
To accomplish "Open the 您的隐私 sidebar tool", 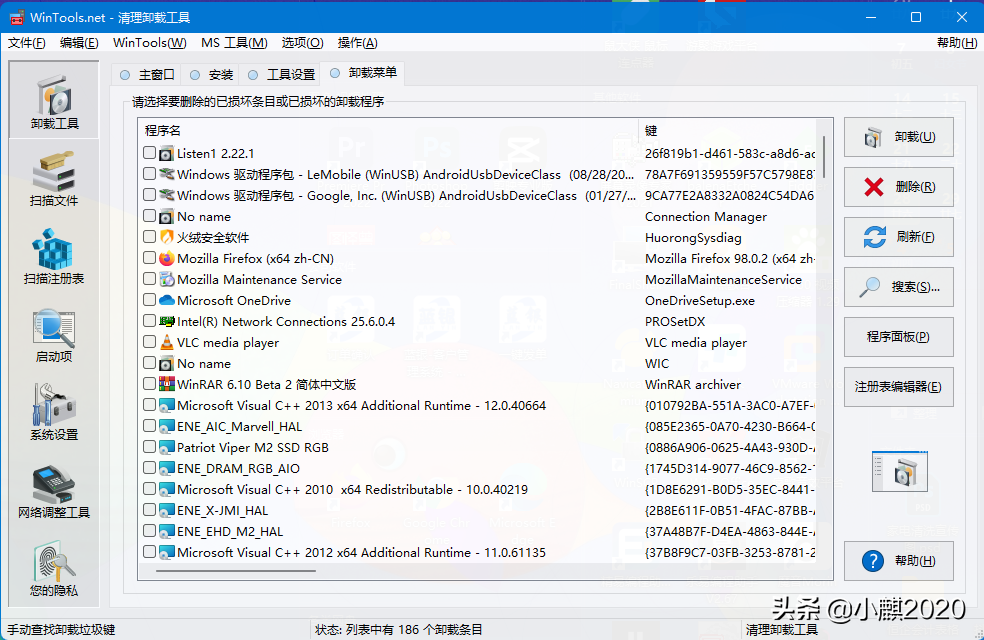I will 54,568.
